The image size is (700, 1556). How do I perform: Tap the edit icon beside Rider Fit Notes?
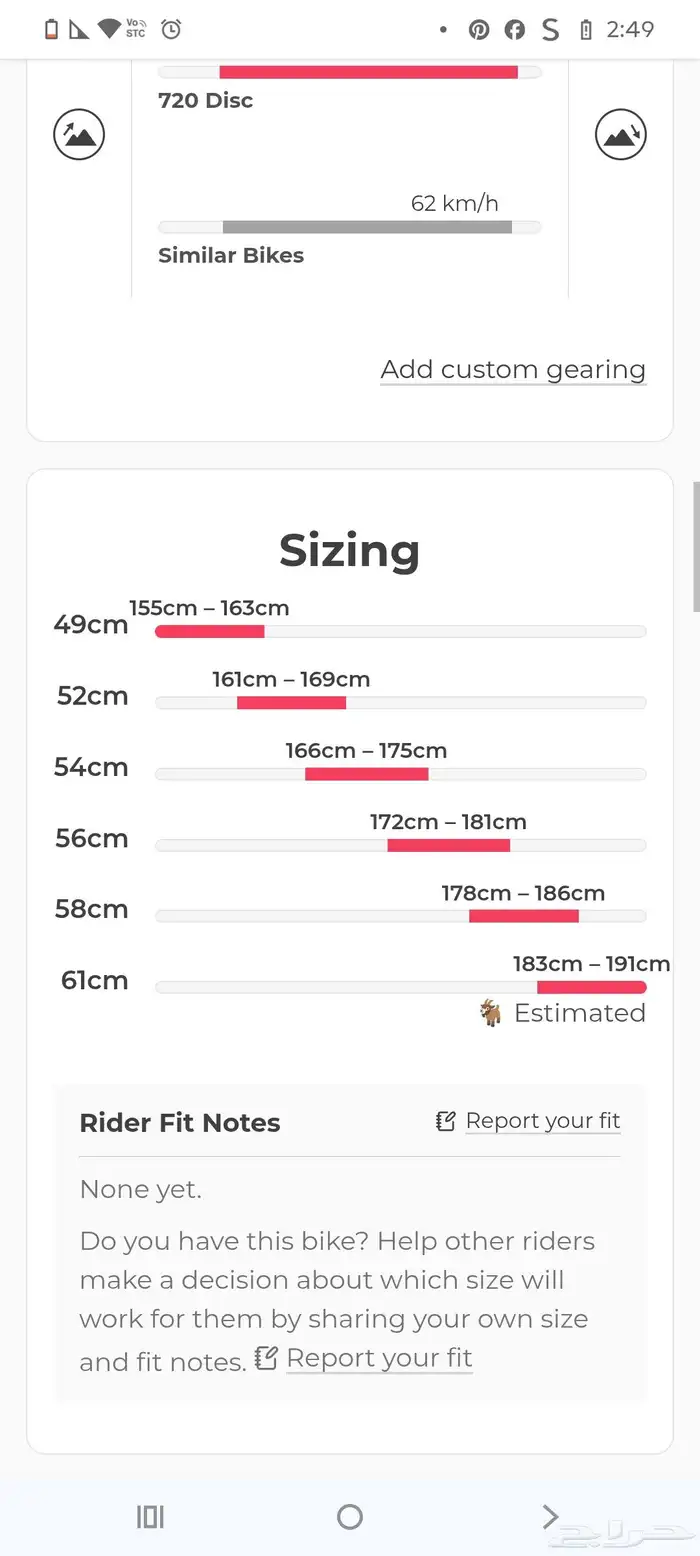(x=446, y=1121)
